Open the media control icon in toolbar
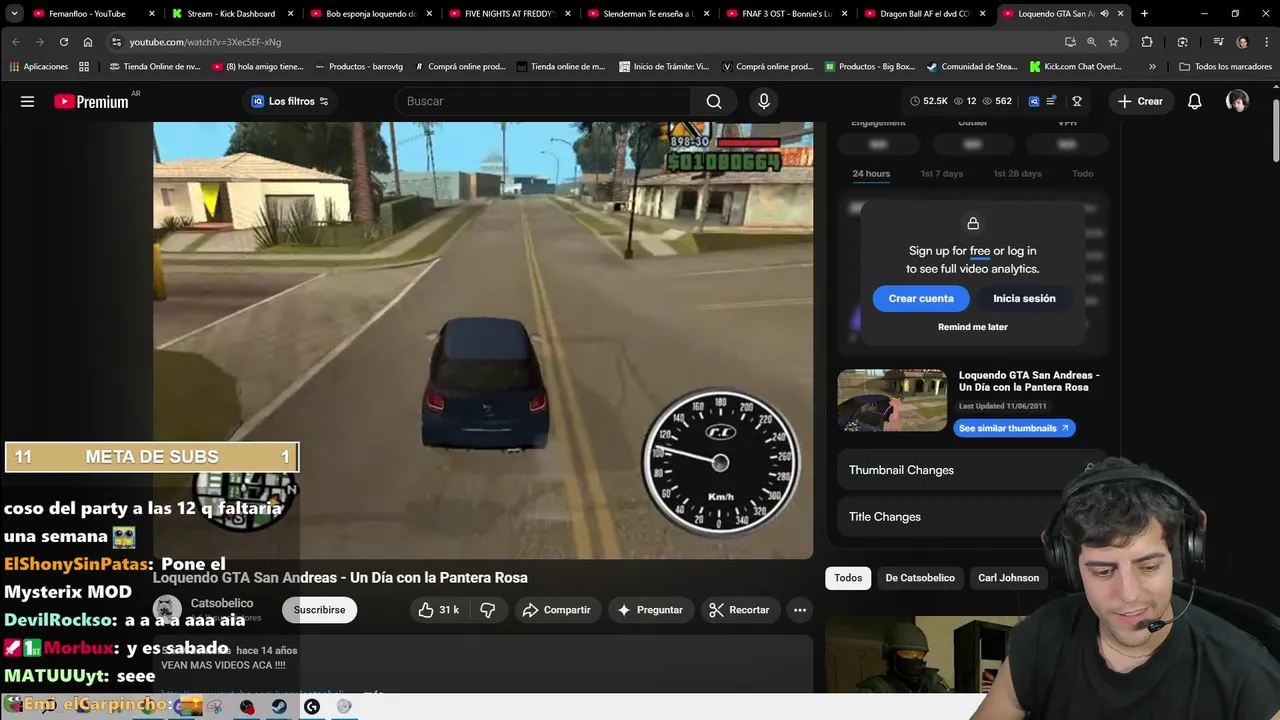 click(1218, 42)
